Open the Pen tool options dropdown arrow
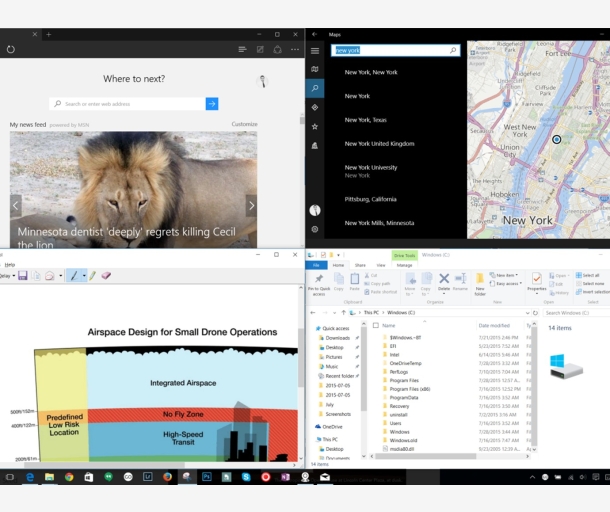Viewport: 610px width, 512px height. 83,276
